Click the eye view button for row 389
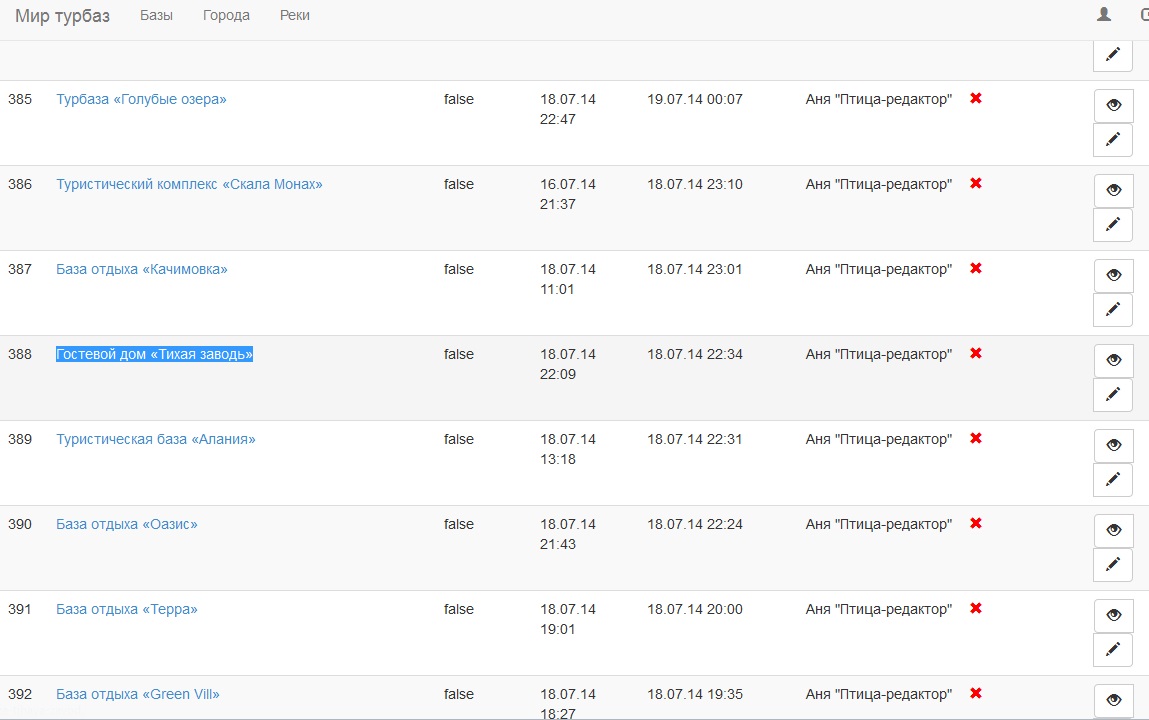 point(1114,445)
